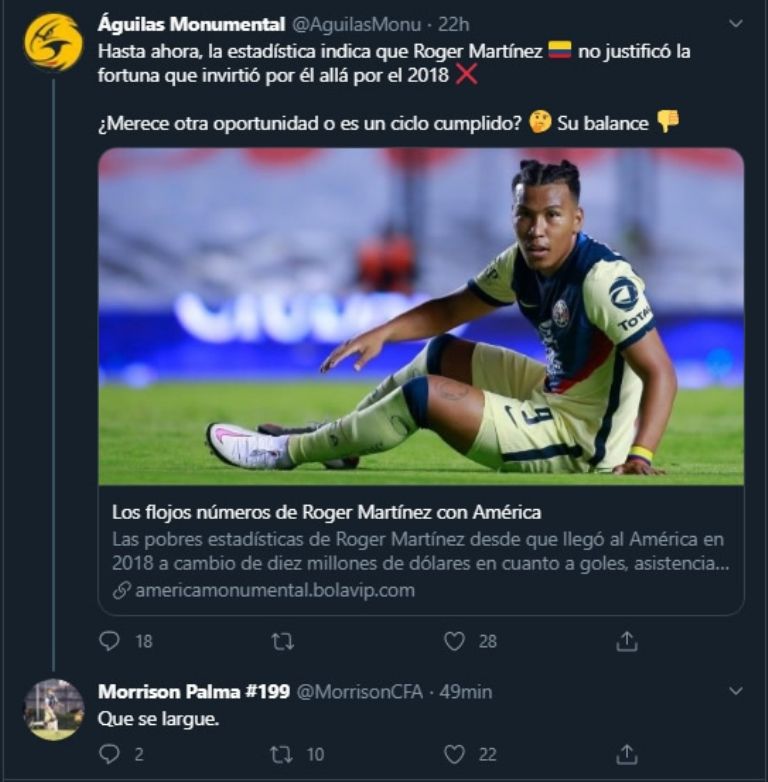Like Morrison Palma's reply
The image size is (768, 782).
(455, 754)
